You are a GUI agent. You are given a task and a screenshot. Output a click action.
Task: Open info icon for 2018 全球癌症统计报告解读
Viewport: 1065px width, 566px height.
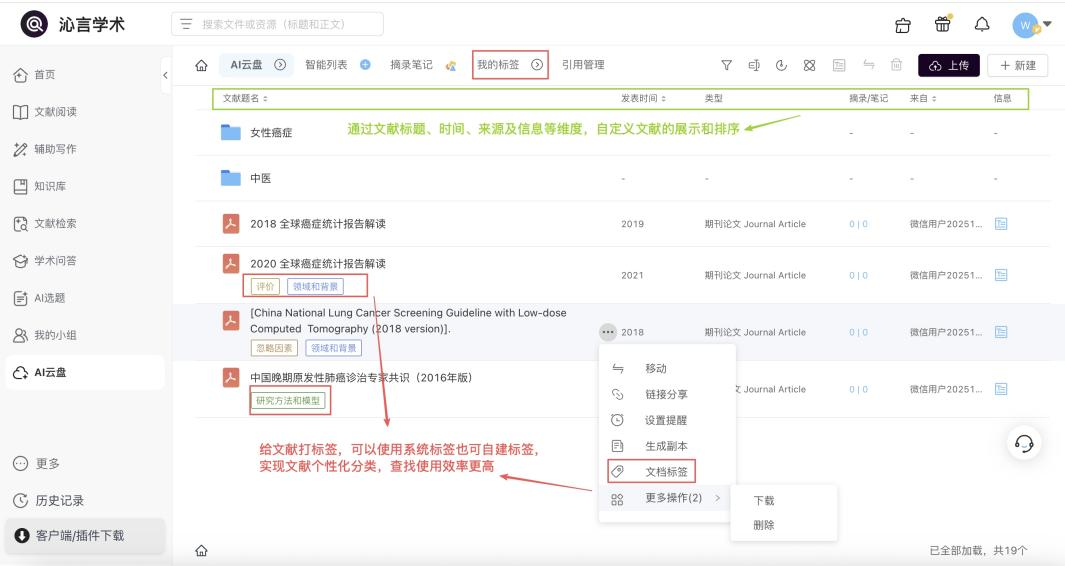coord(1001,224)
